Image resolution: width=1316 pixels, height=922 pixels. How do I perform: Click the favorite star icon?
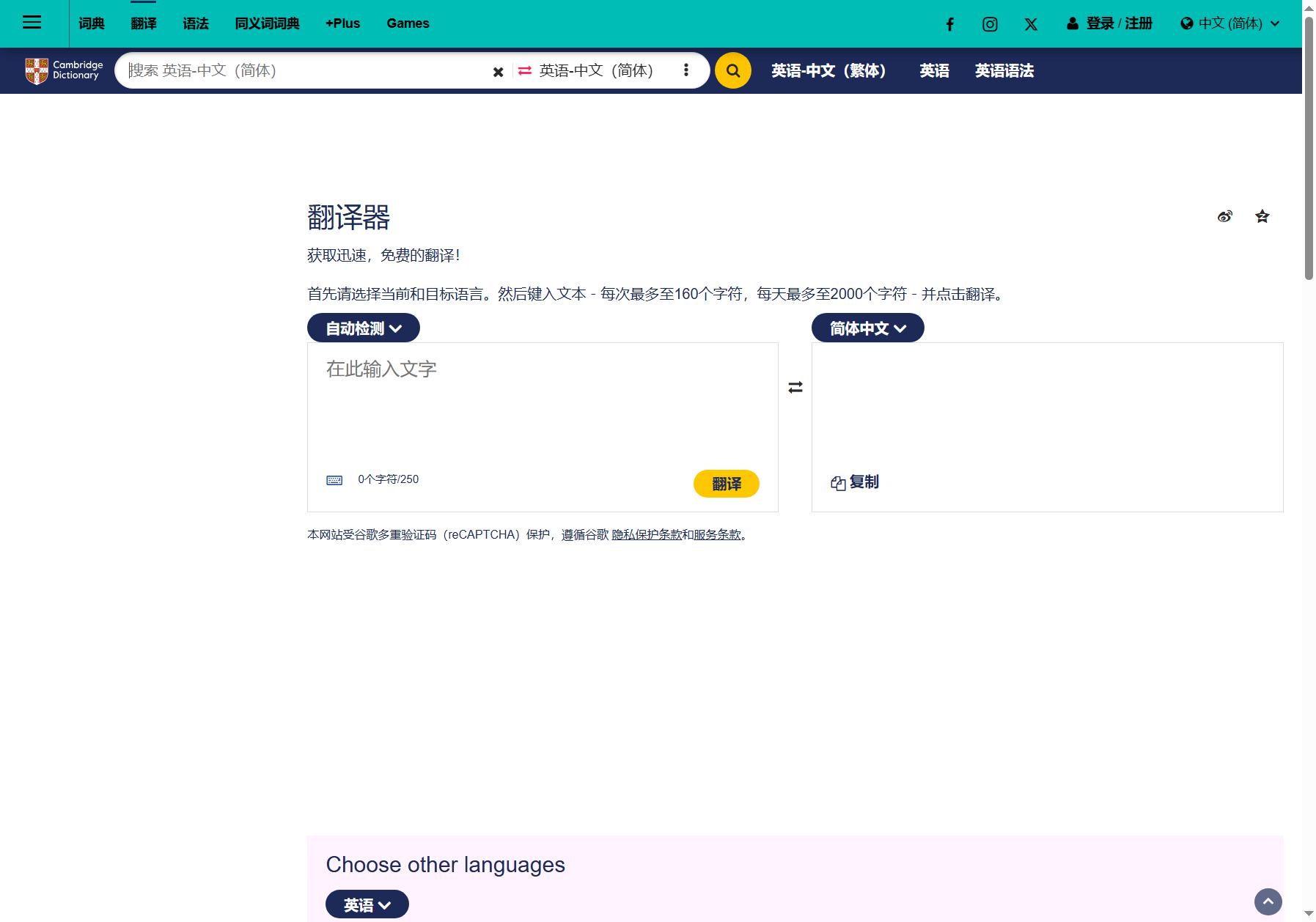coord(1262,216)
